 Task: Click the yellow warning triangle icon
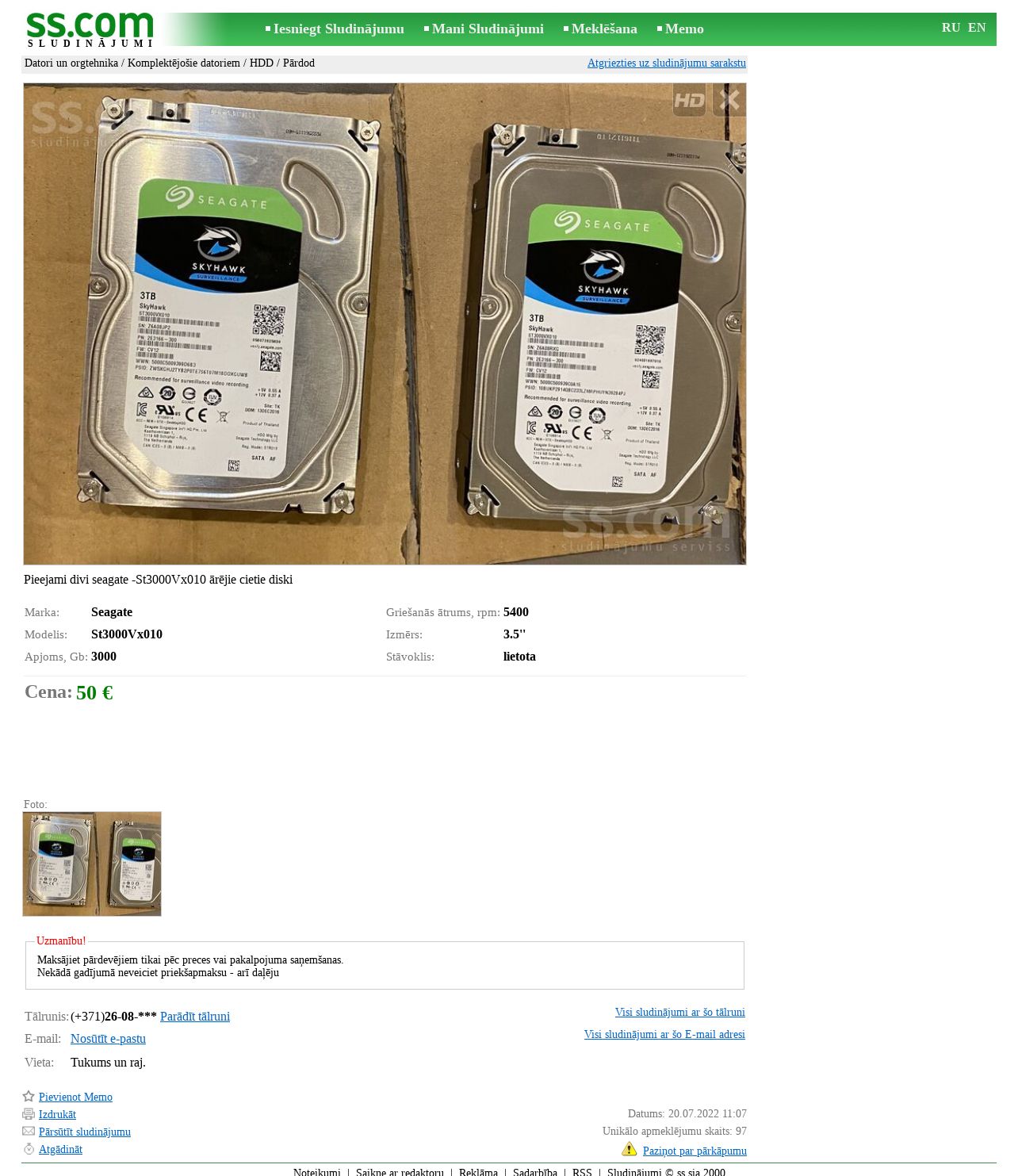[x=630, y=1149]
